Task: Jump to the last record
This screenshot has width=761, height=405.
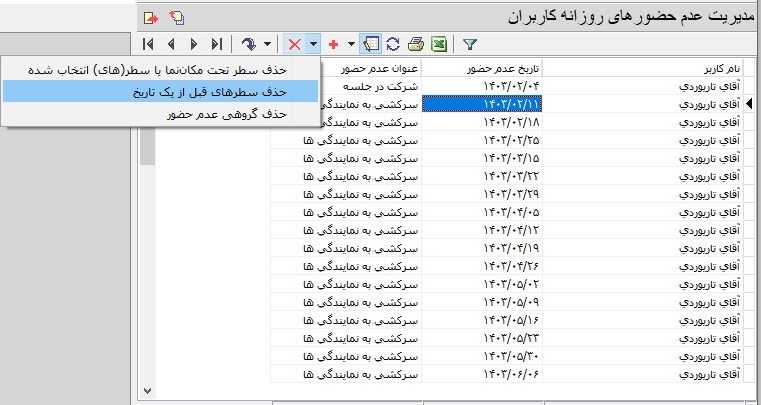Action: click(217, 44)
